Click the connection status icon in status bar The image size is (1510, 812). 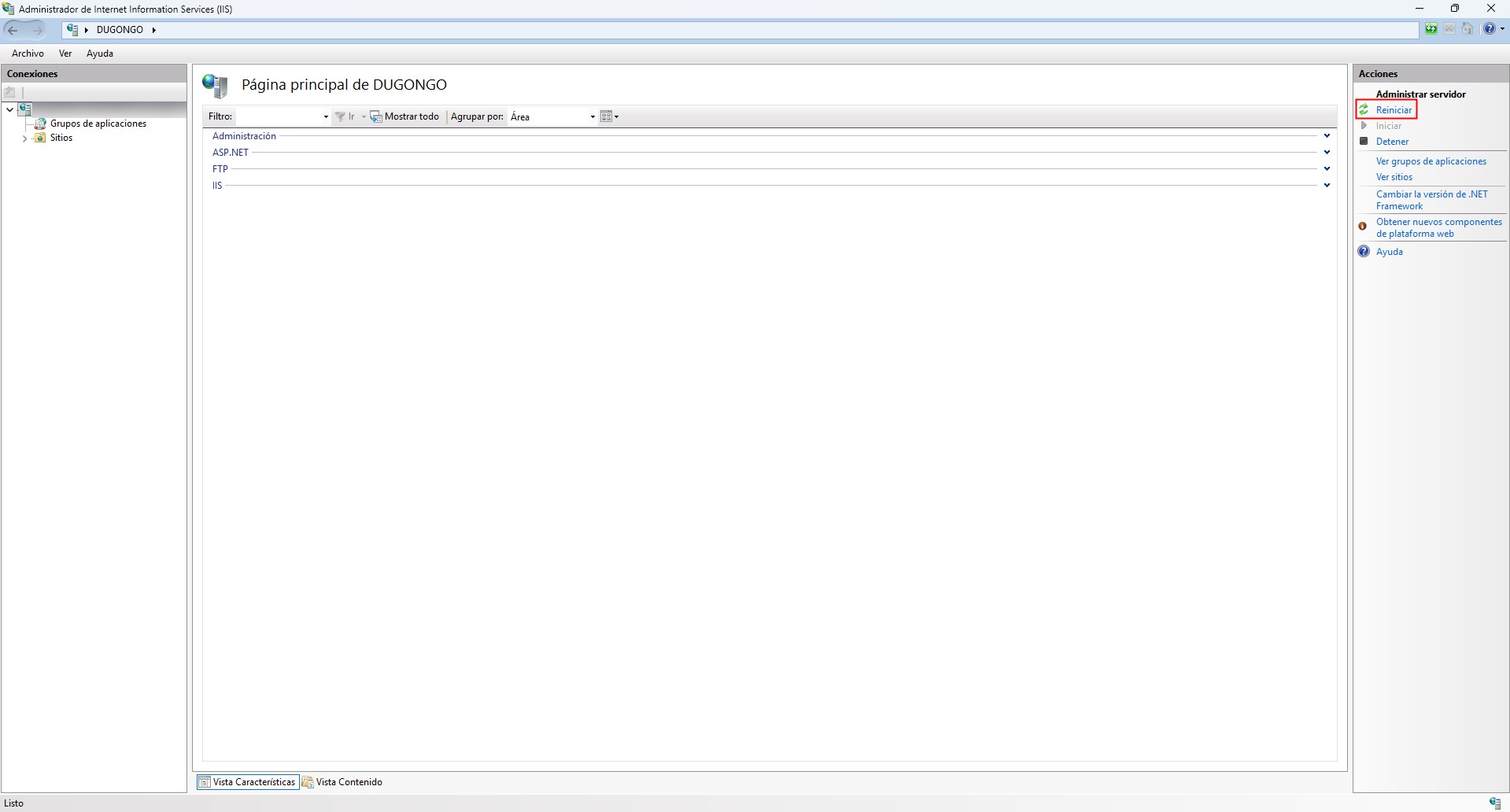pyautogui.click(x=1495, y=803)
